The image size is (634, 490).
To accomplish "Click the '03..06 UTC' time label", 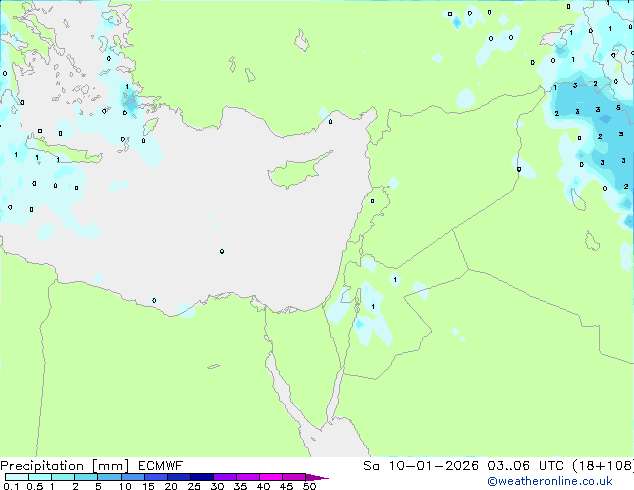I will [525, 466].
